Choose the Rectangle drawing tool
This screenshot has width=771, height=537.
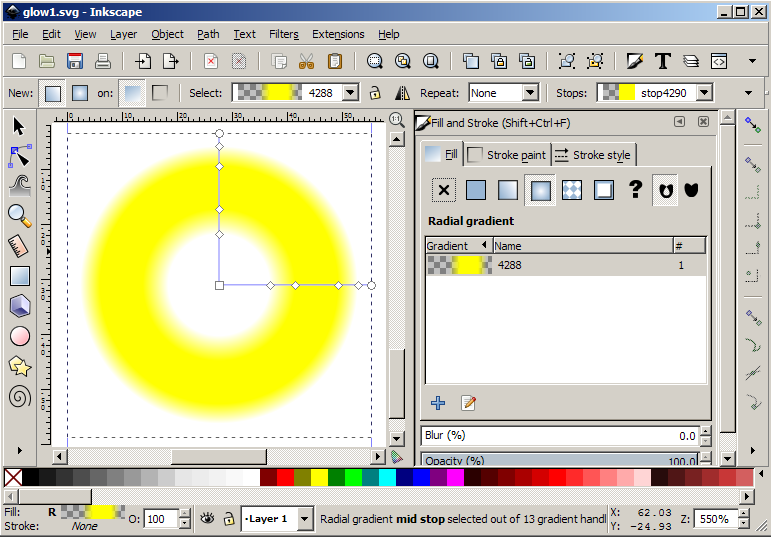tap(19, 276)
